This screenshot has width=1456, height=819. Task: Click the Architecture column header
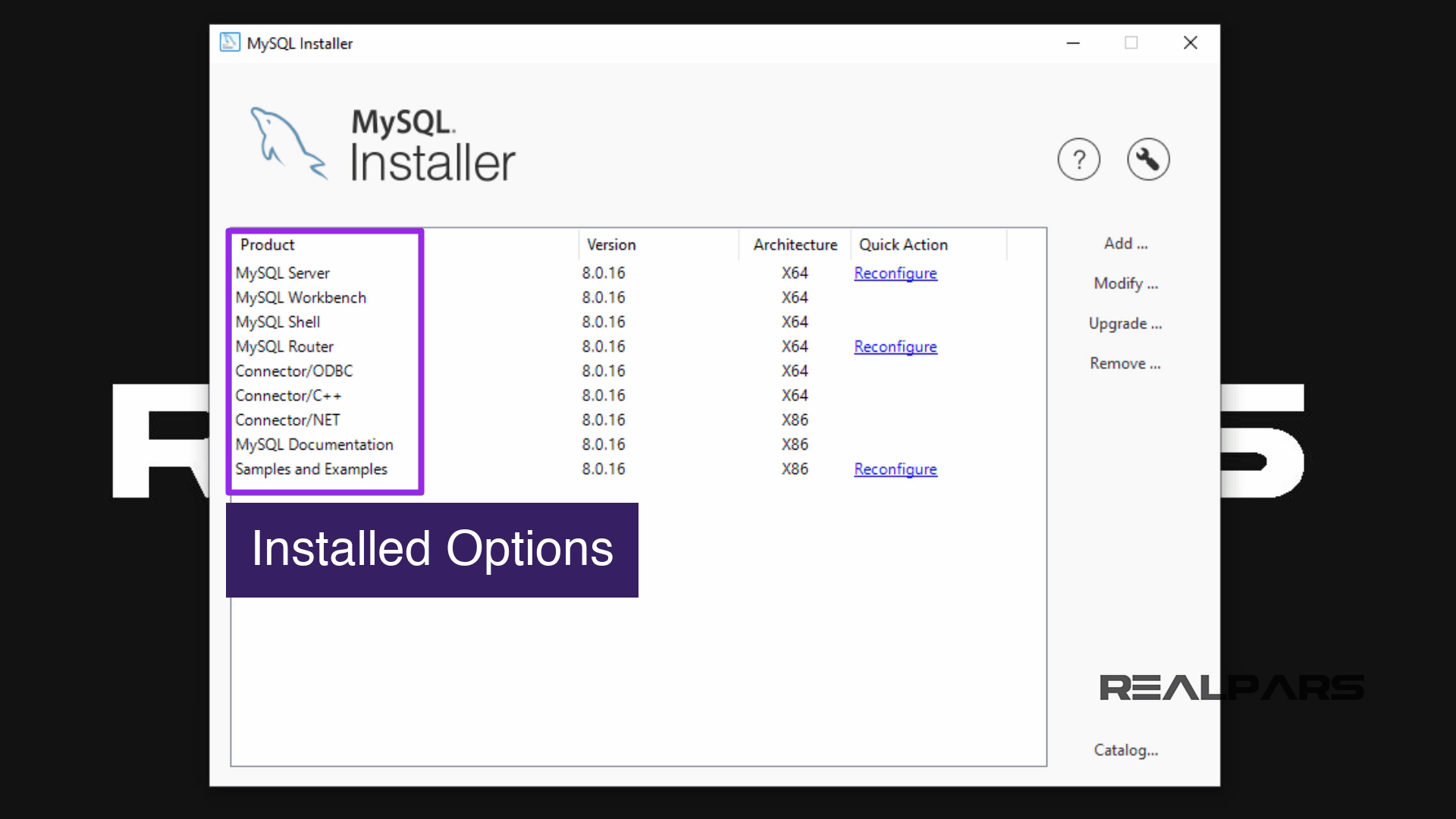point(795,245)
